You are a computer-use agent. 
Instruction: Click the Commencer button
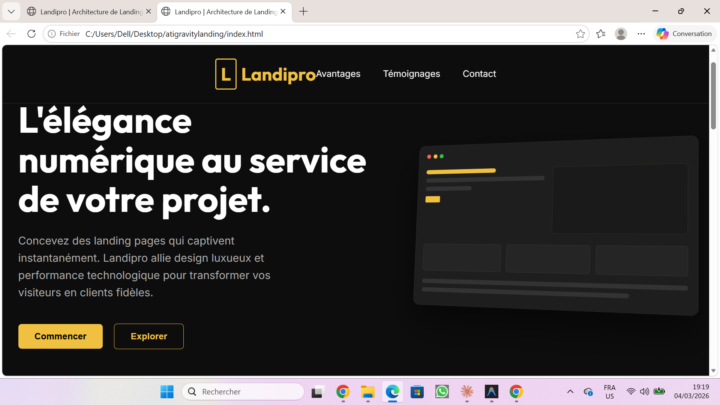point(61,336)
